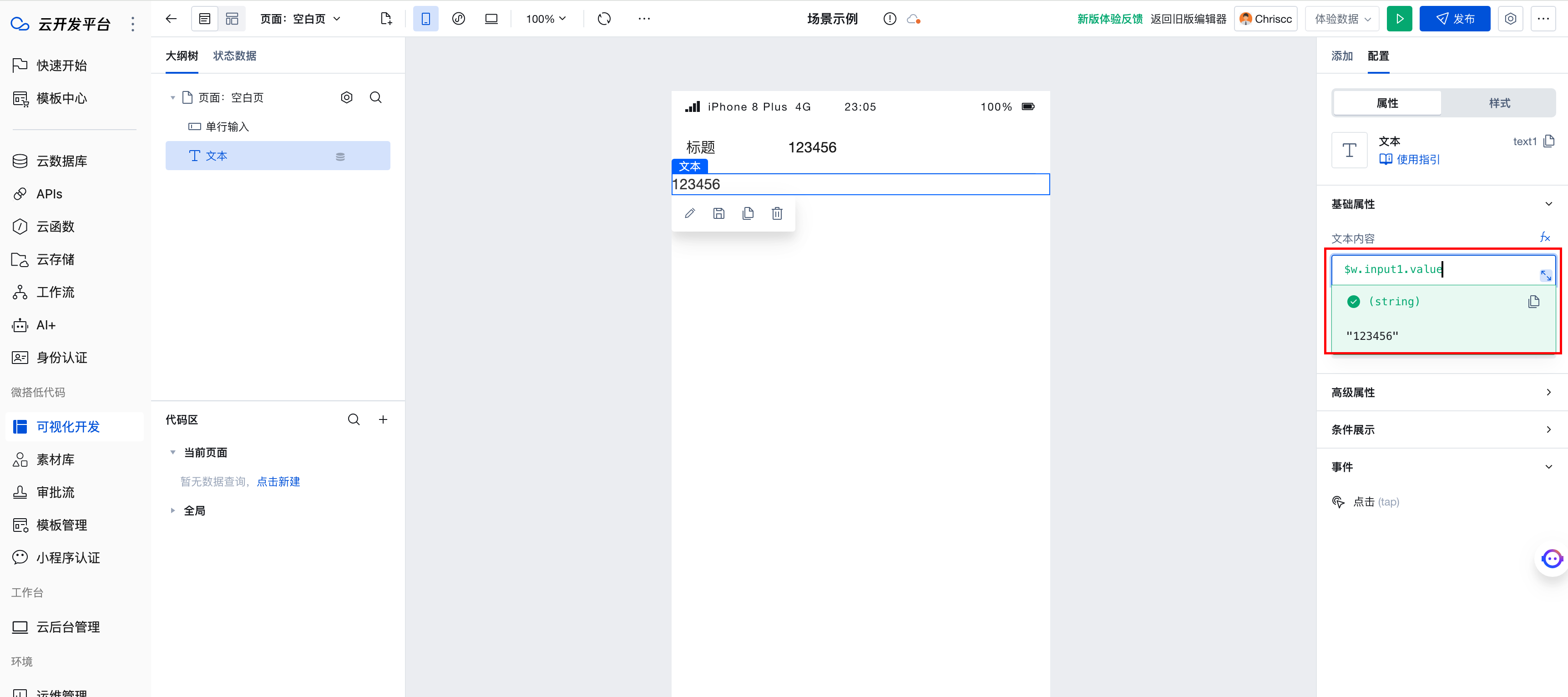Switch to desktop PC preview mode
1568x697 pixels.
491,19
